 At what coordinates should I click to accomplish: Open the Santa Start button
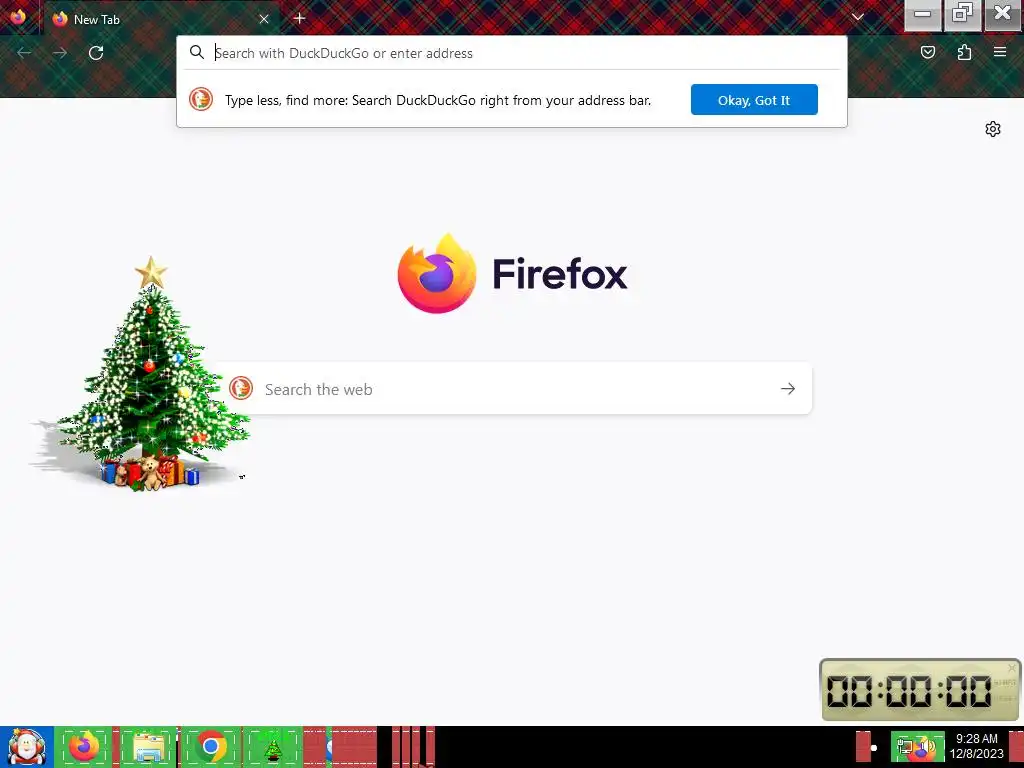(27, 746)
